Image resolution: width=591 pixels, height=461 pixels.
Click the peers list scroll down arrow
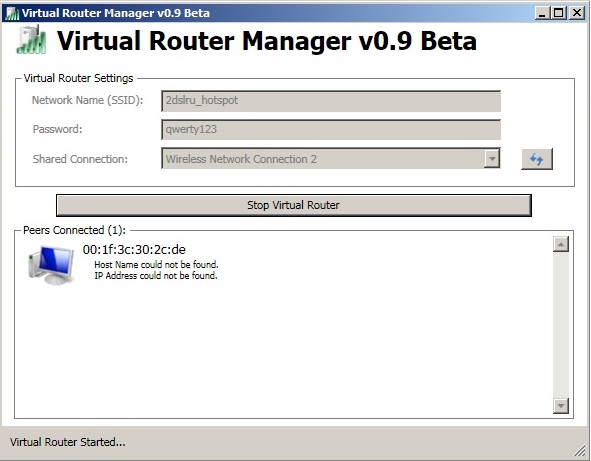click(561, 406)
